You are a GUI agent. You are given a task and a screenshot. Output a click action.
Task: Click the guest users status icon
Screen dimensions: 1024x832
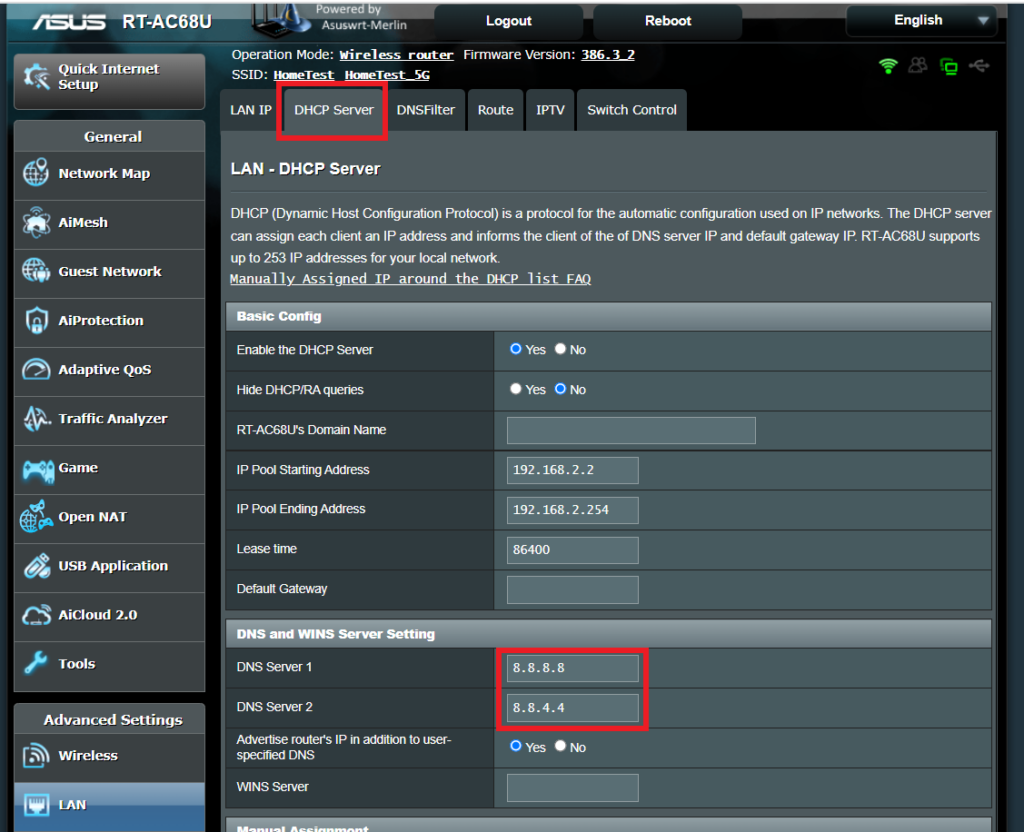click(x=918, y=65)
